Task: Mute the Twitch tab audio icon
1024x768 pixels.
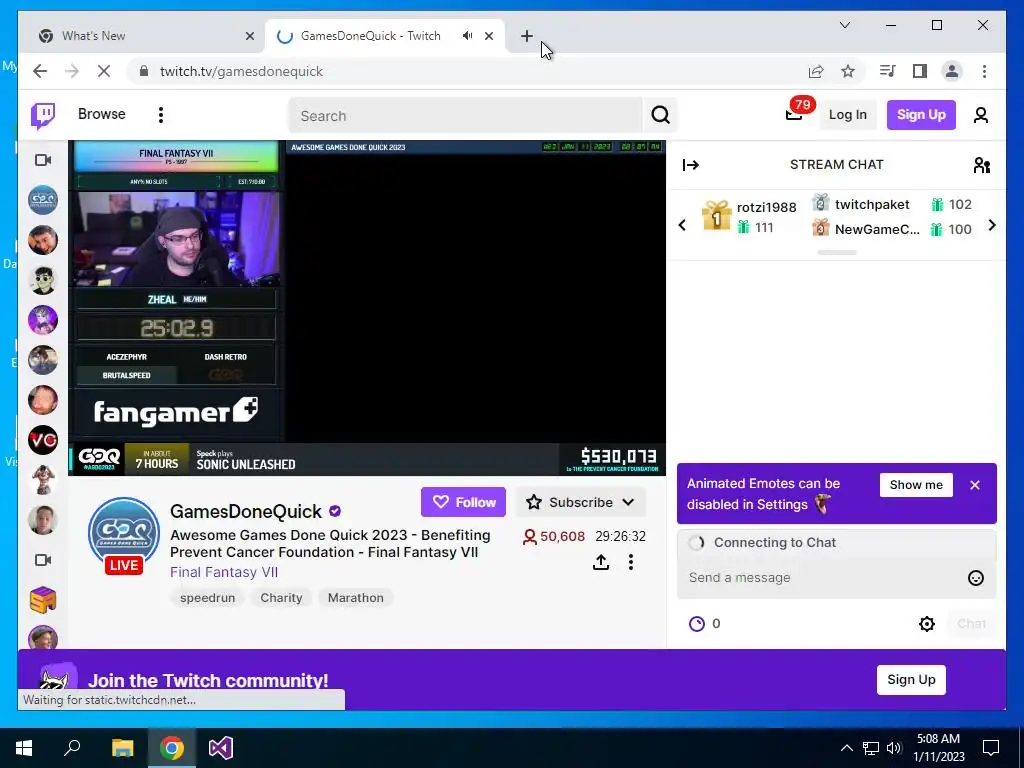Action: 467,36
